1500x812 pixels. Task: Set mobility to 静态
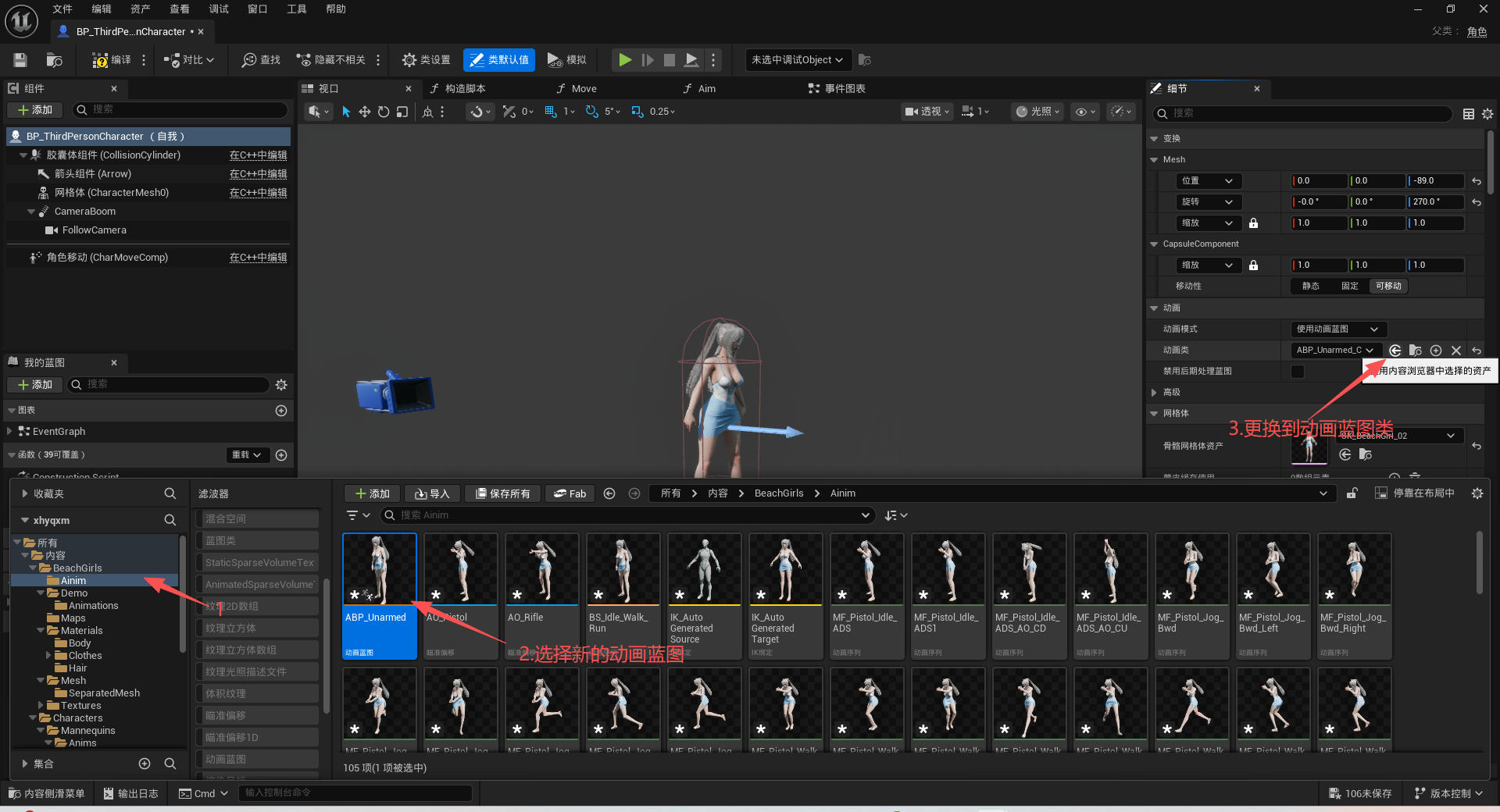(1311, 287)
